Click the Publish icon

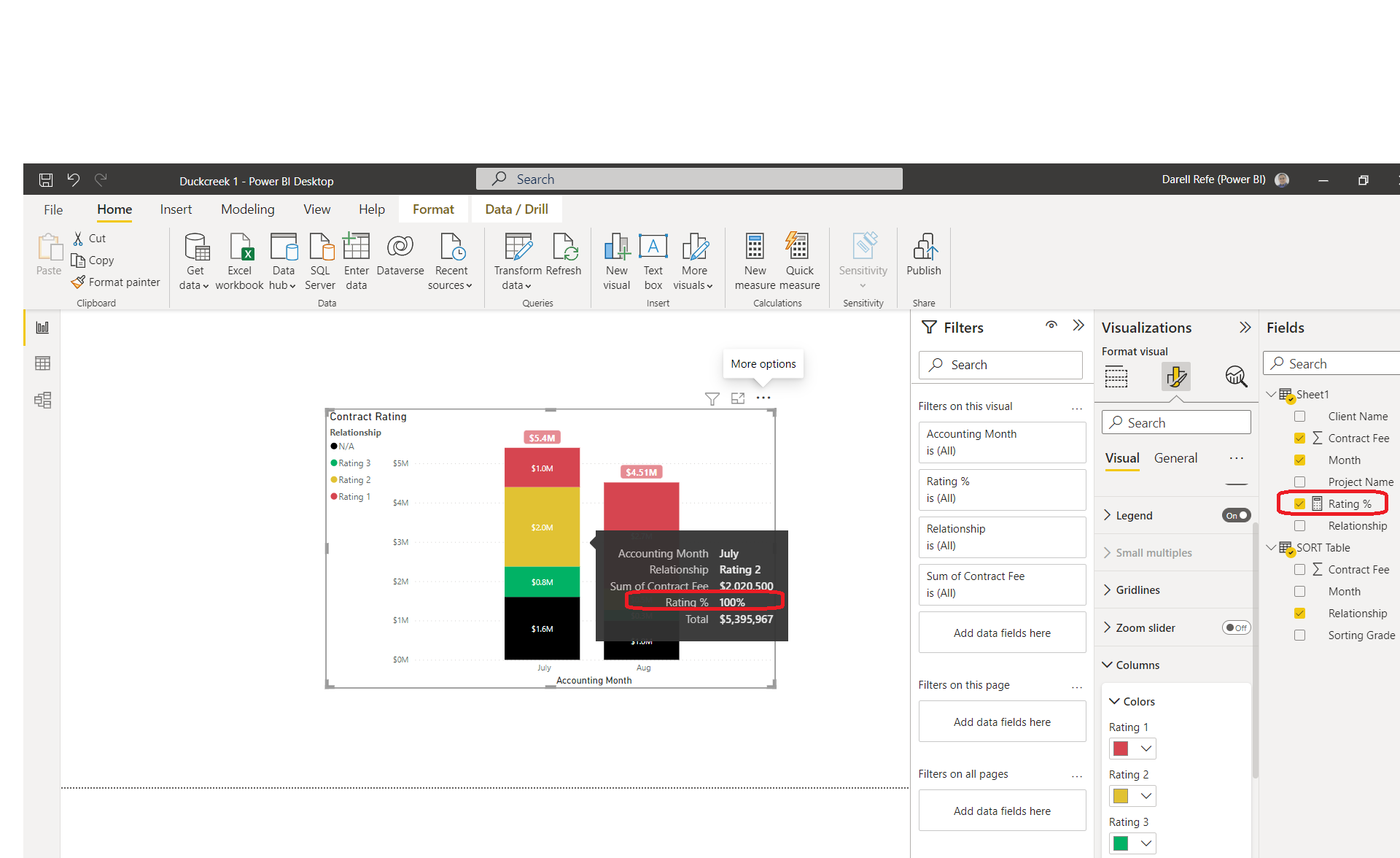[x=925, y=247]
